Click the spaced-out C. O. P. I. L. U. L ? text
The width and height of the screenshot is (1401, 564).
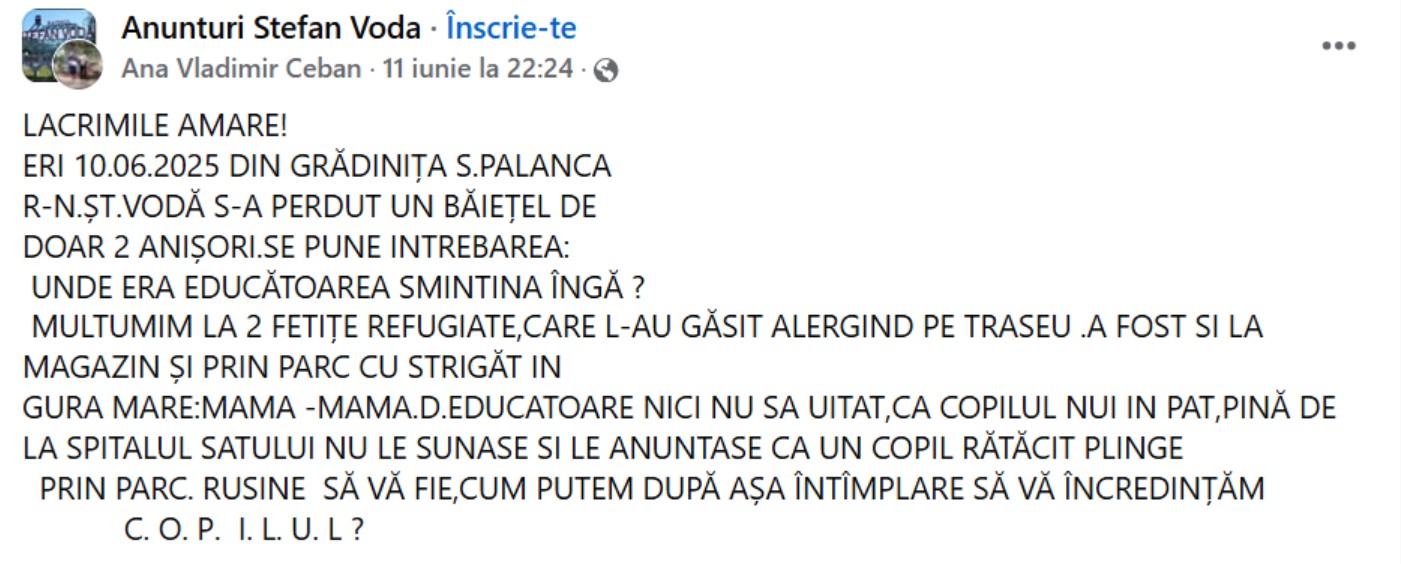pyautogui.click(x=243, y=529)
